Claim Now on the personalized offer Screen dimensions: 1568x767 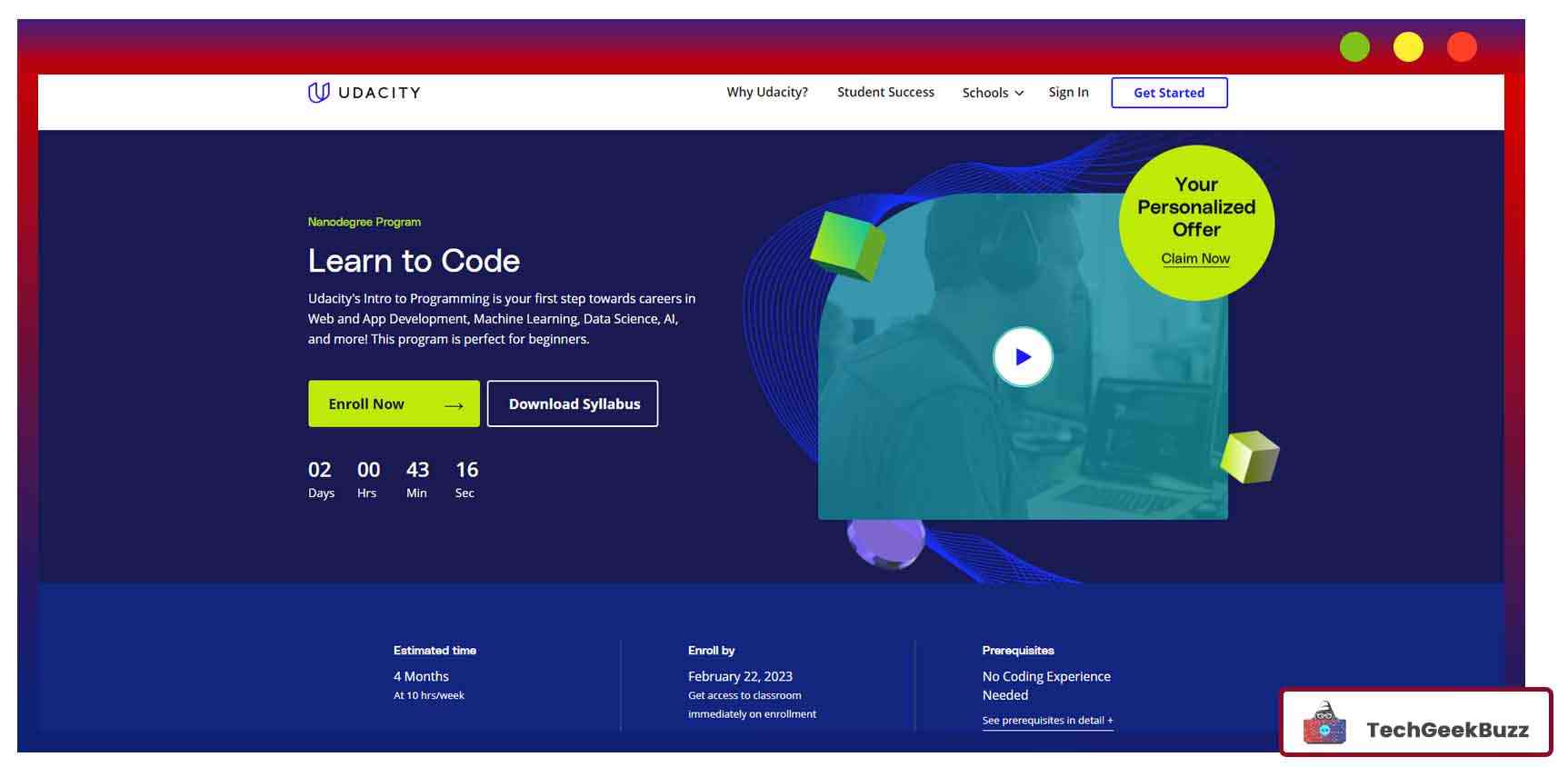point(1195,259)
